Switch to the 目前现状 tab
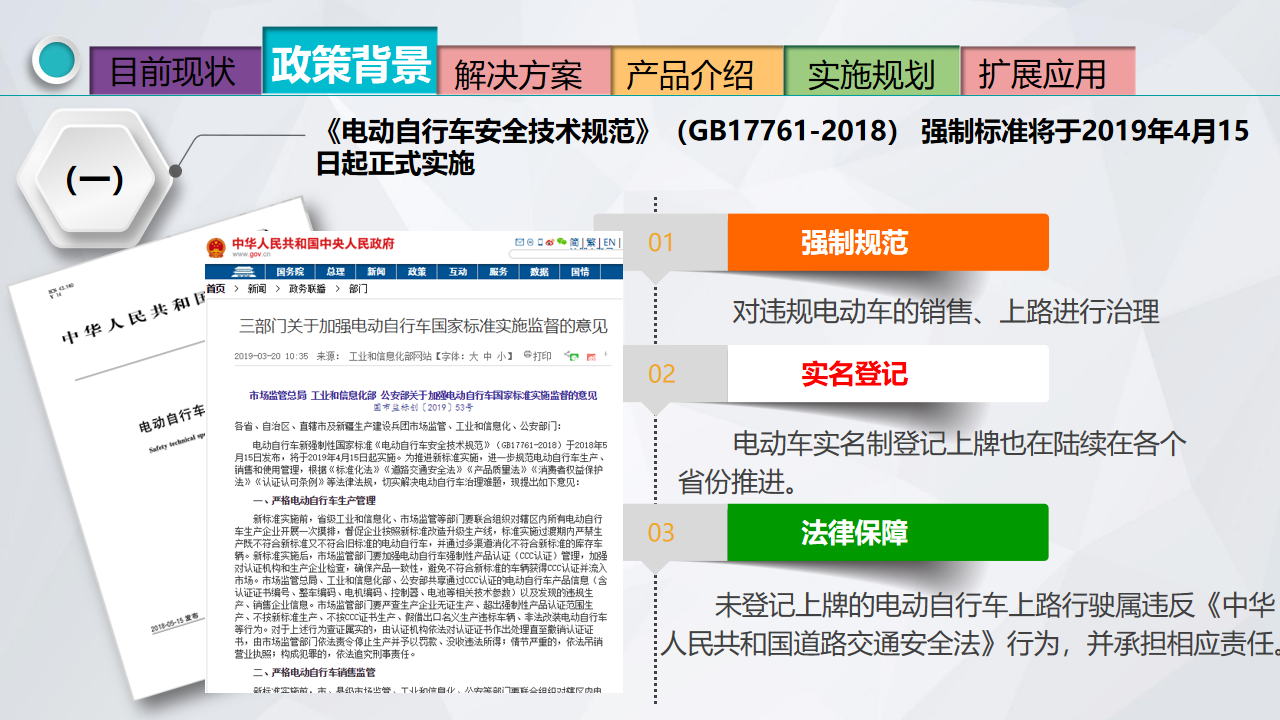1280x720 pixels. click(x=174, y=71)
